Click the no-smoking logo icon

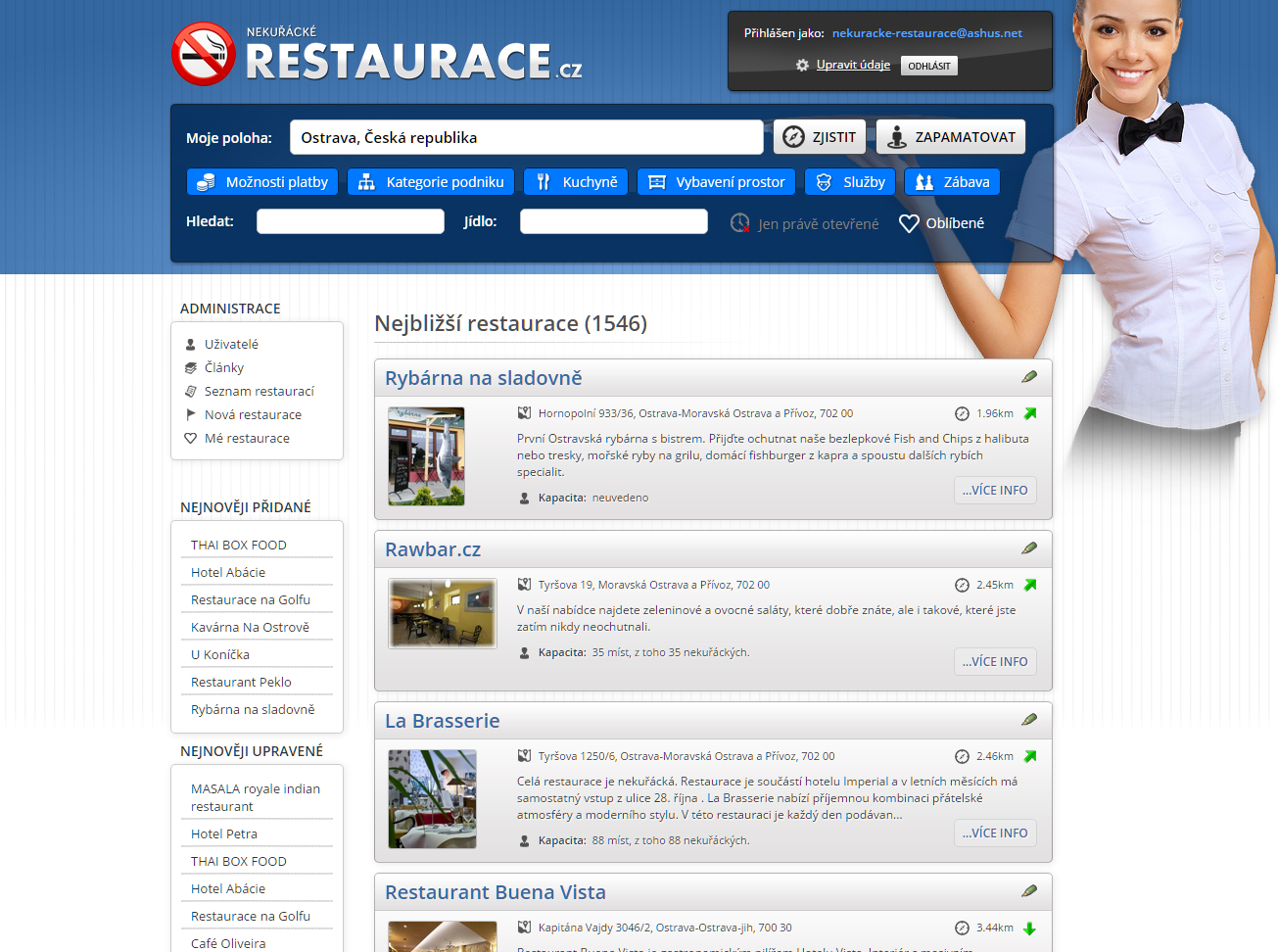(x=203, y=54)
